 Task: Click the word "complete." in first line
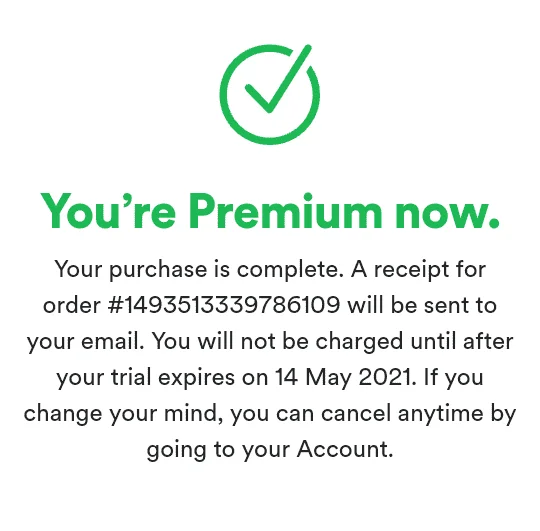[290, 270]
